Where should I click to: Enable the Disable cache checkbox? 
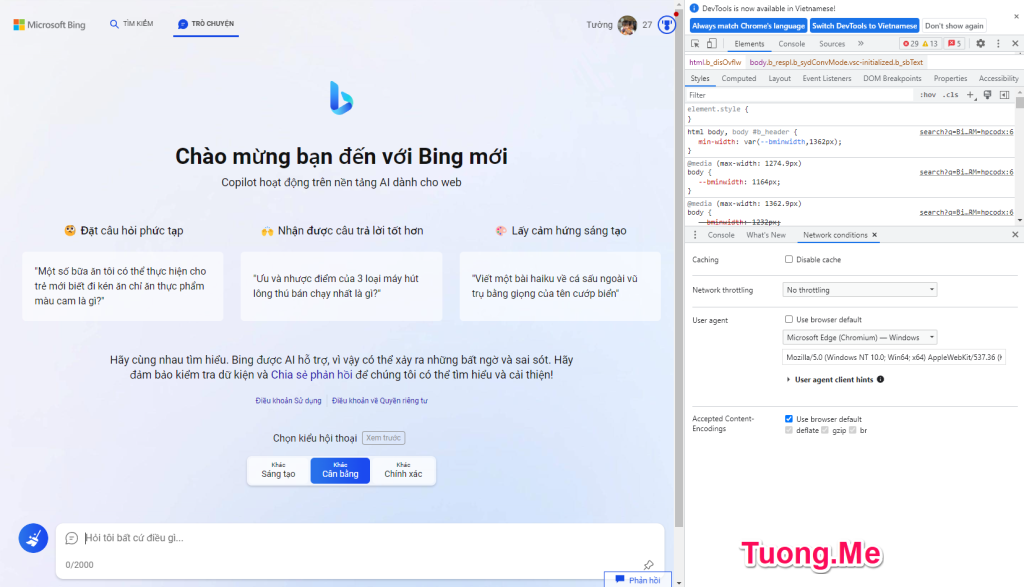pyautogui.click(x=789, y=259)
